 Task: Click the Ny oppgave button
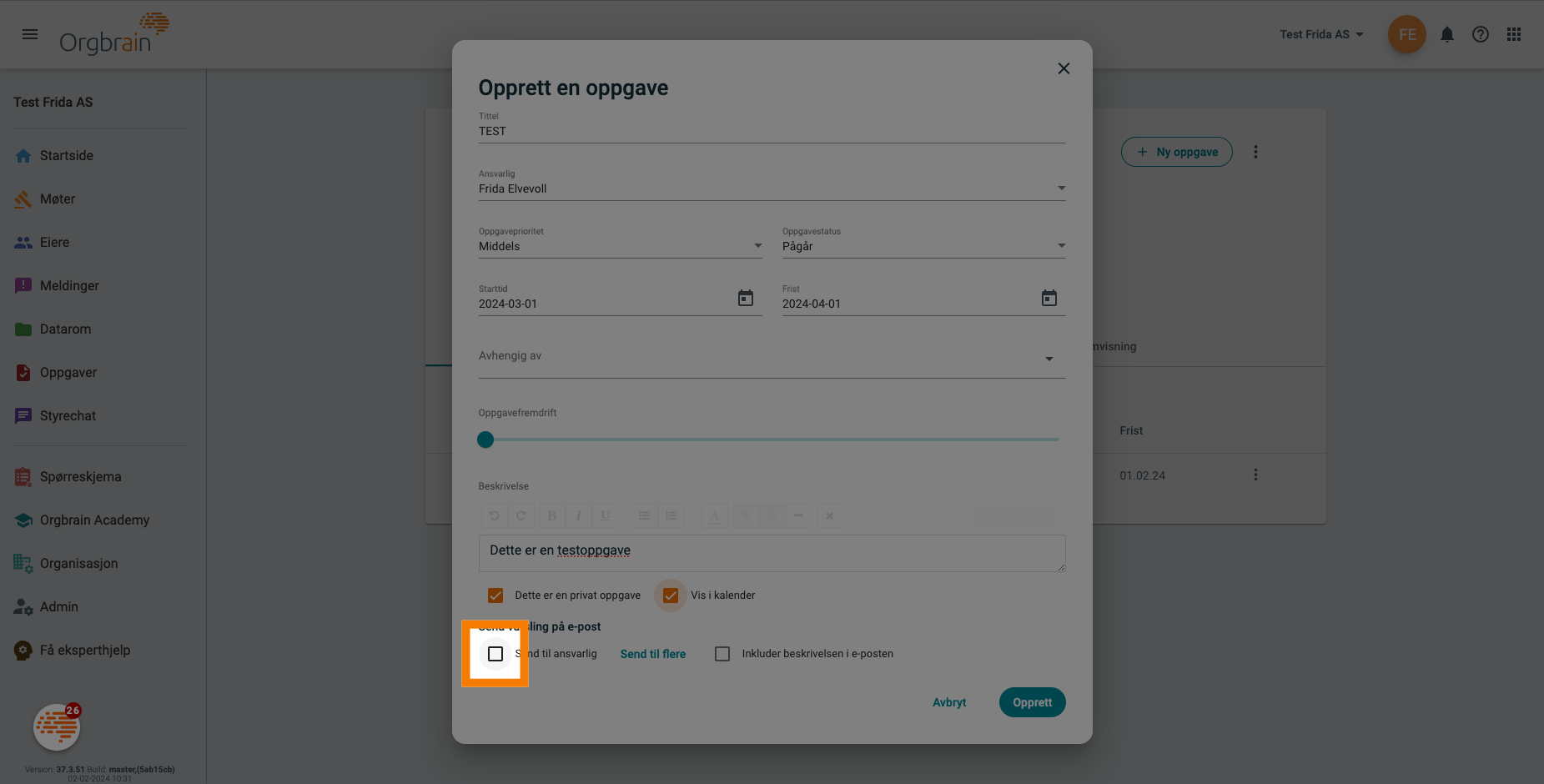pyautogui.click(x=1177, y=152)
